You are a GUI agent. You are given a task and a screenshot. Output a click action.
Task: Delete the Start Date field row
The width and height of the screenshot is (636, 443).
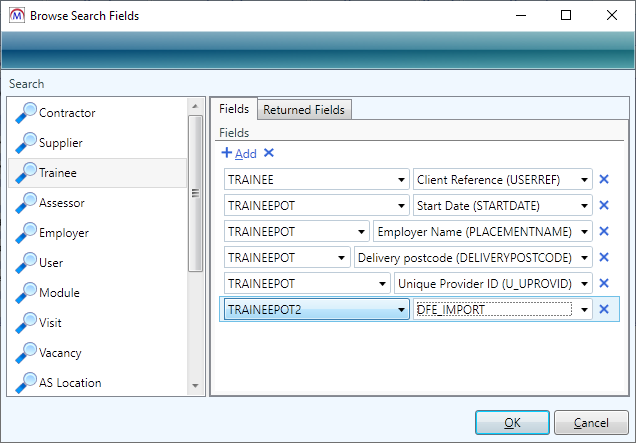tap(603, 205)
